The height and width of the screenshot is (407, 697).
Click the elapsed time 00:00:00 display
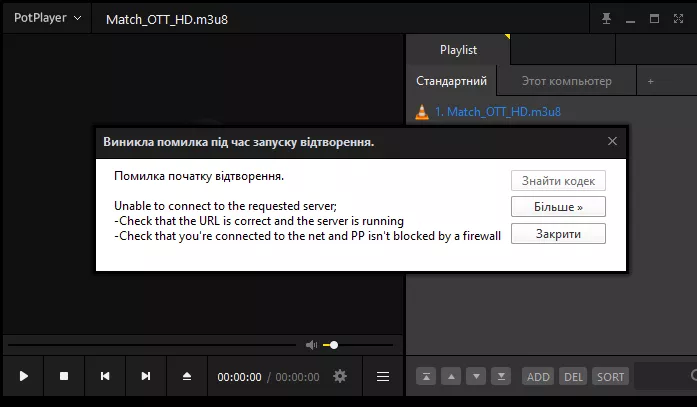tap(239, 377)
